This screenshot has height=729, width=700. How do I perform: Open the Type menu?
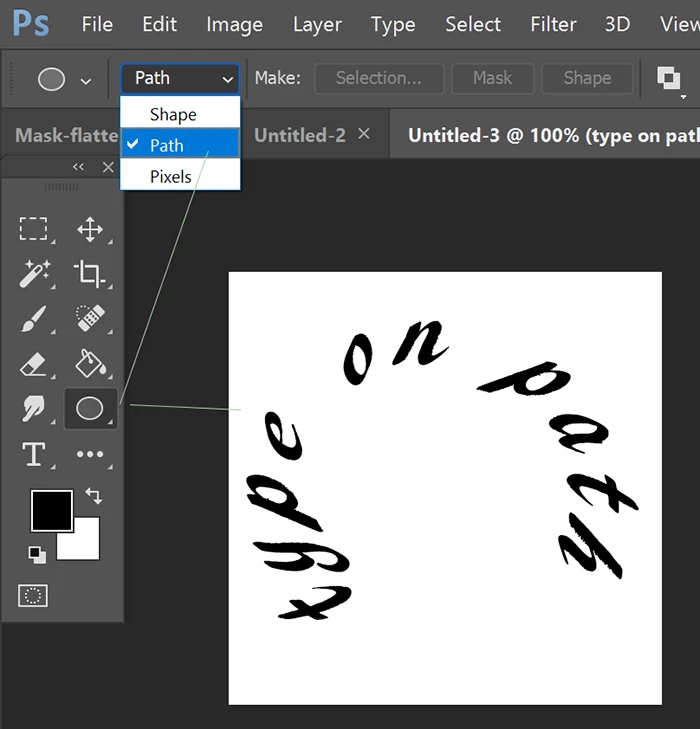(x=393, y=24)
